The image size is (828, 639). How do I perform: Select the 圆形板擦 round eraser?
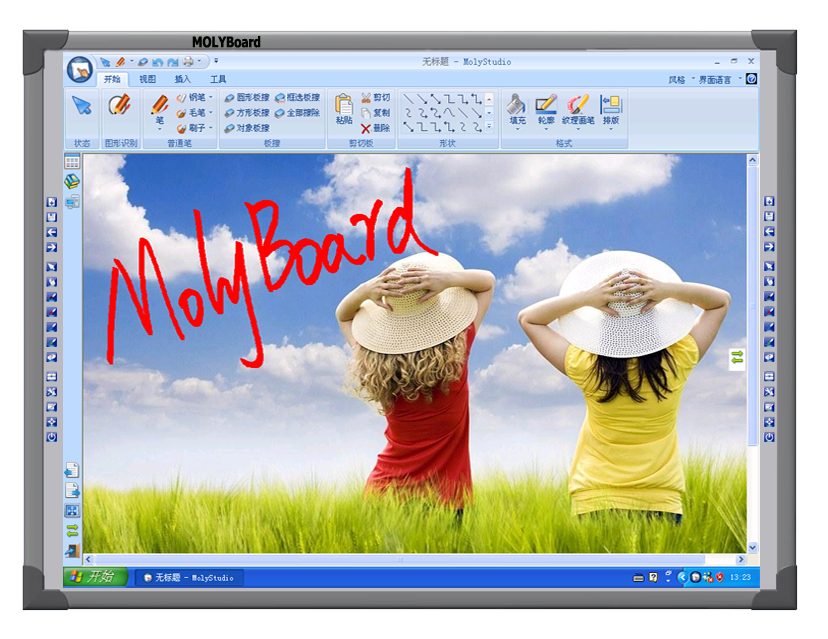pos(247,97)
